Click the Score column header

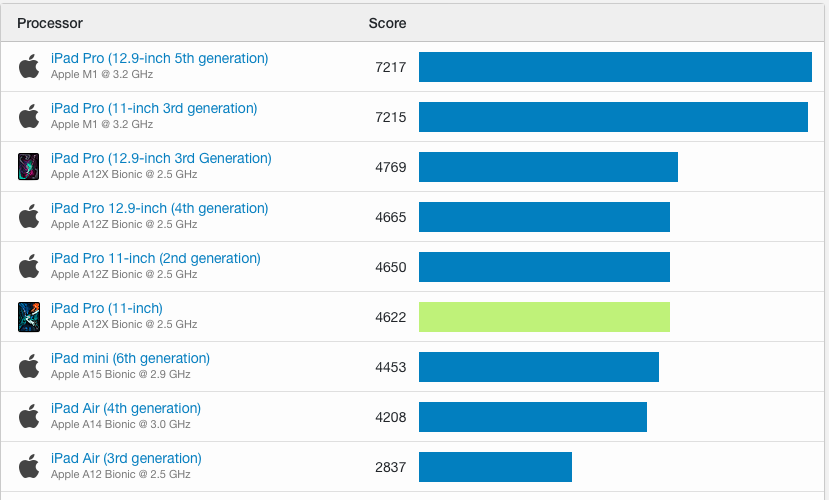[388, 23]
